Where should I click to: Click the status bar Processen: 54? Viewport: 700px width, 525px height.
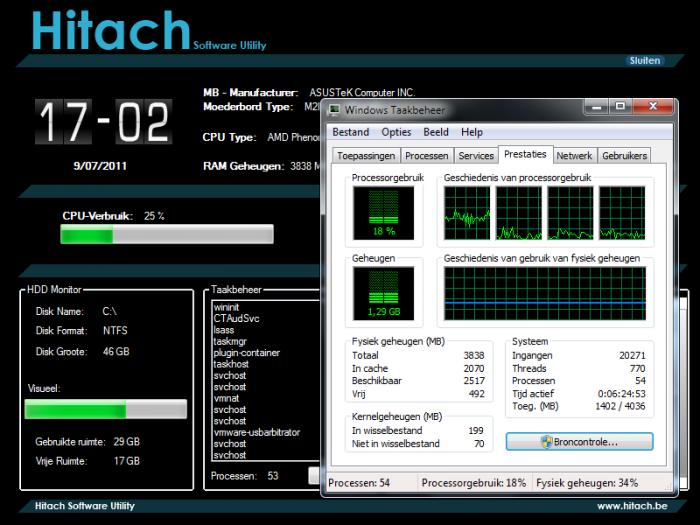[x=359, y=483]
